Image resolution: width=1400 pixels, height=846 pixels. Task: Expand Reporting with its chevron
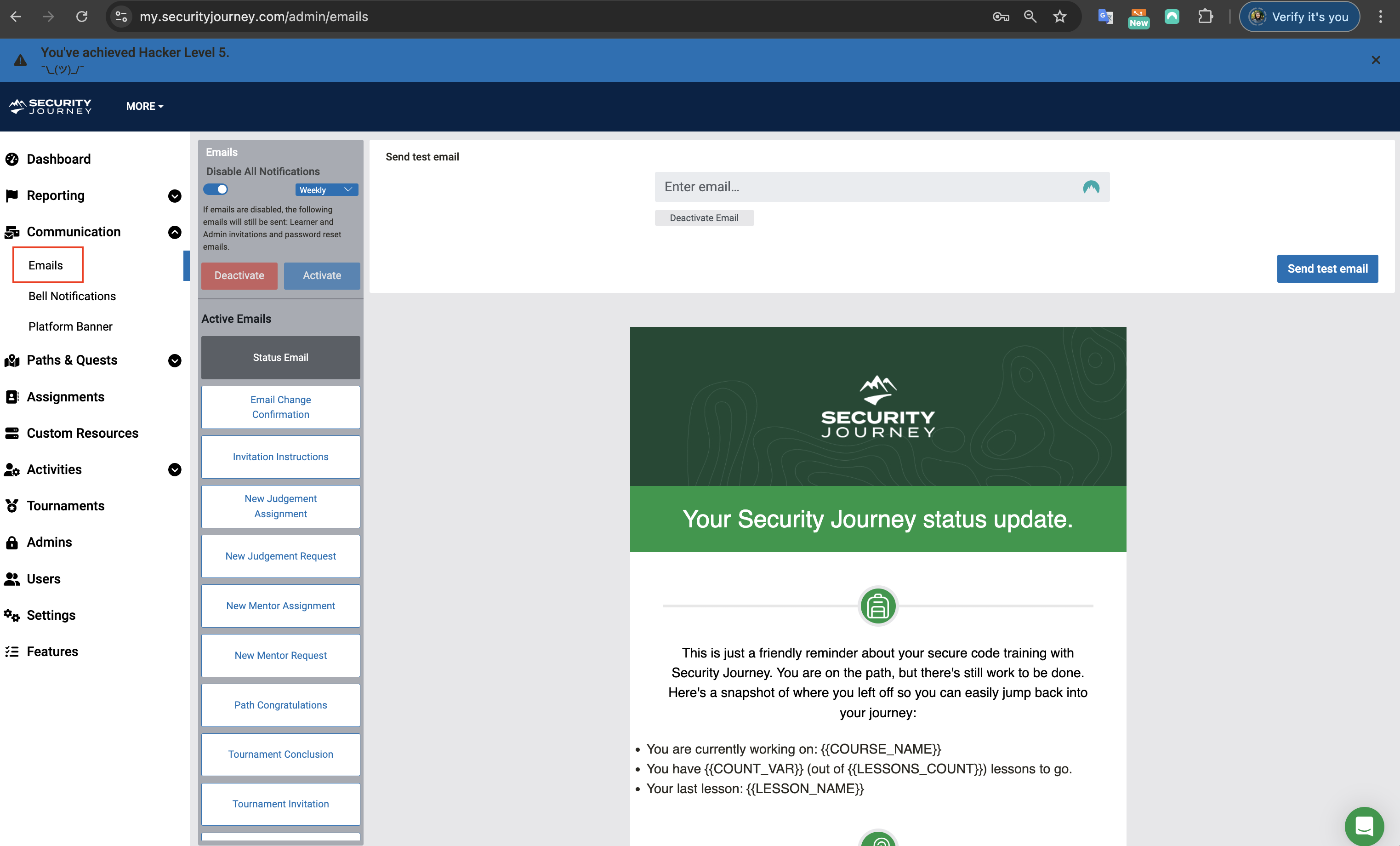coord(175,195)
